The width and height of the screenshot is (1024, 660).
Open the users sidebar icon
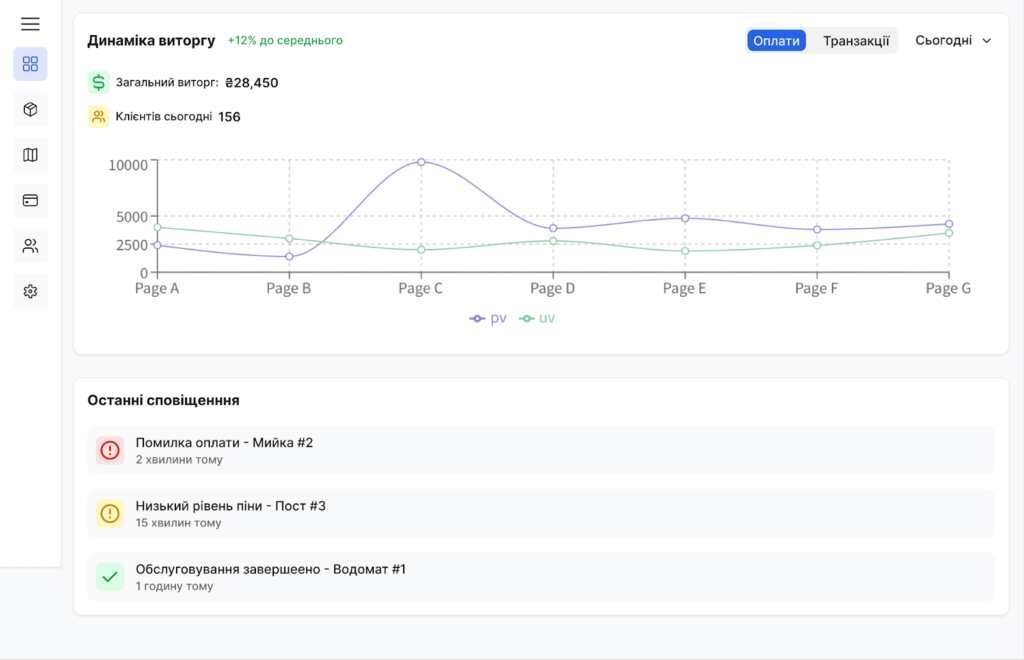pyautogui.click(x=30, y=246)
